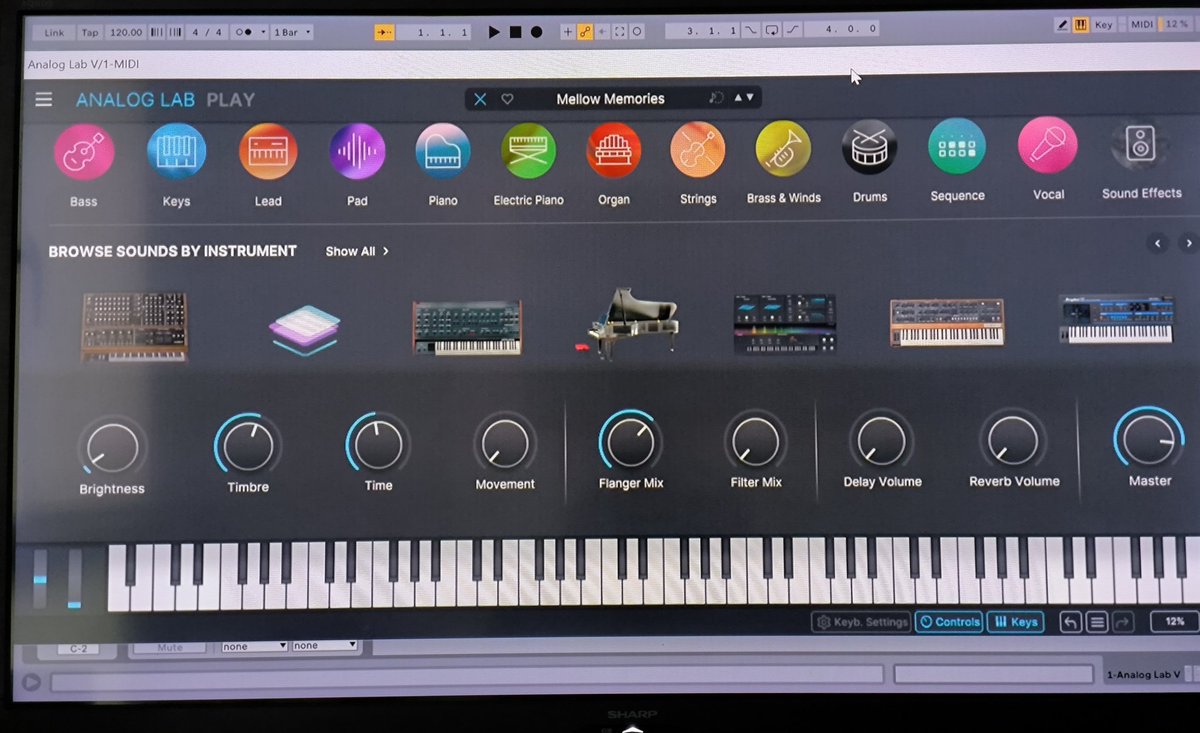Image resolution: width=1200 pixels, height=733 pixels.
Task: Undo last change with back arrow icon
Action: click(x=1070, y=622)
